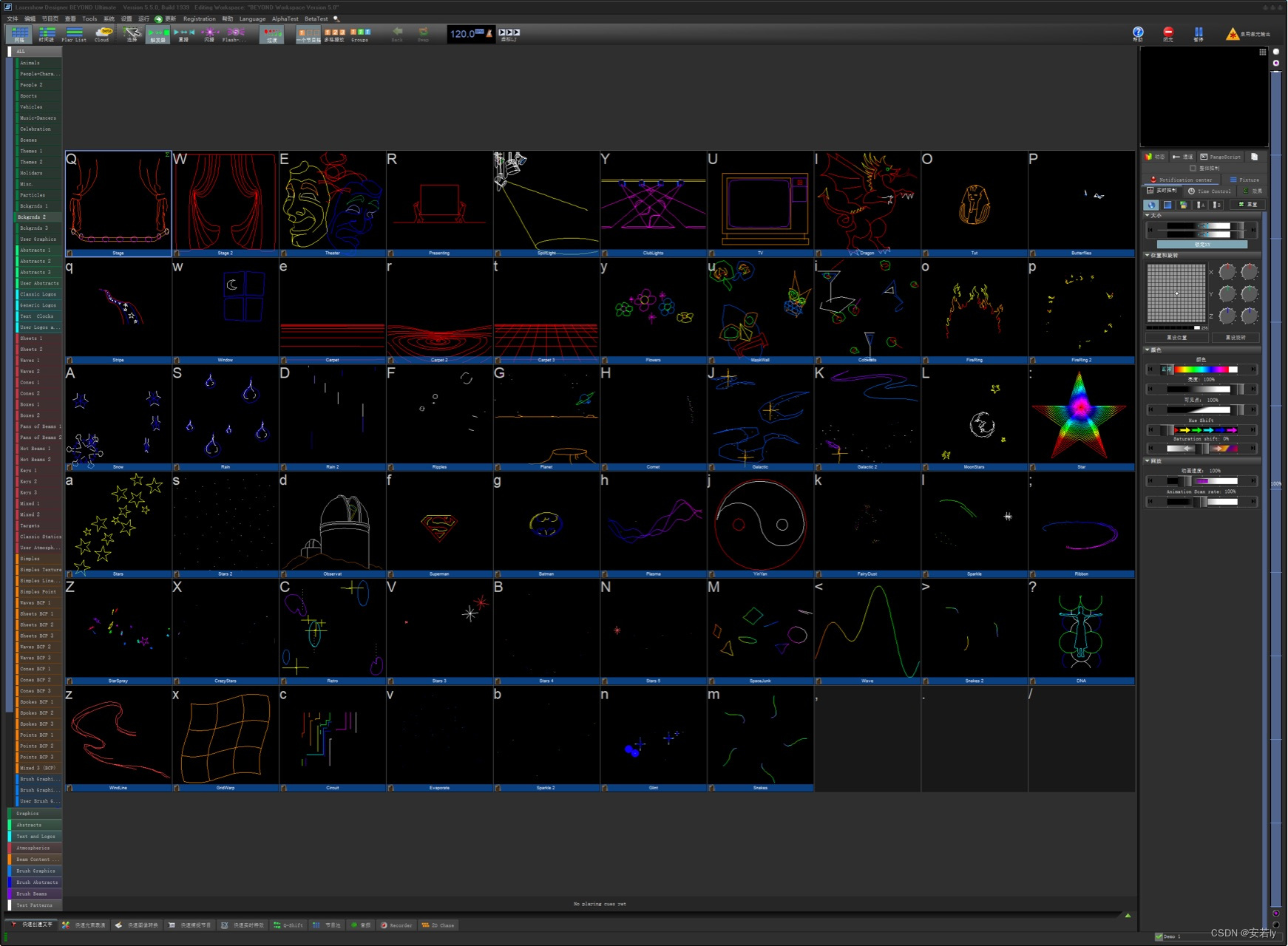Screen dimensions: 1288x946
Task: Open the Registration menu
Action: click(200, 18)
